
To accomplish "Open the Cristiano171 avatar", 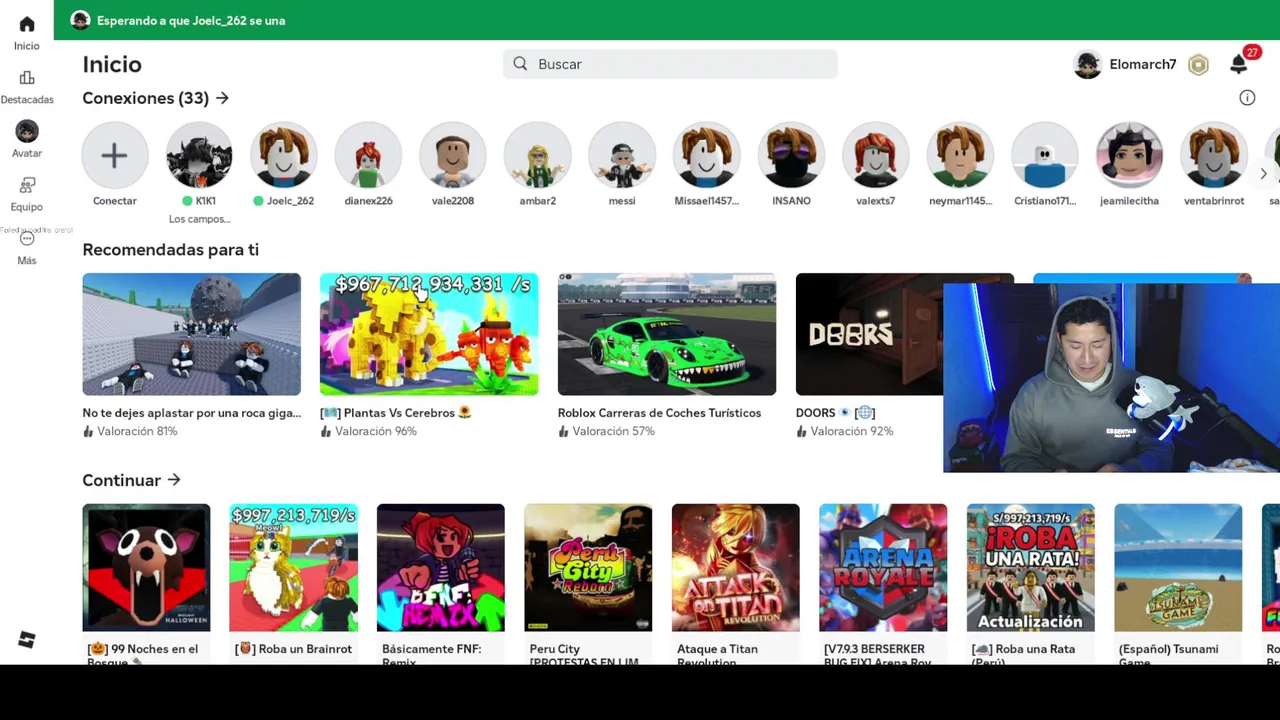I will tap(1044, 155).
